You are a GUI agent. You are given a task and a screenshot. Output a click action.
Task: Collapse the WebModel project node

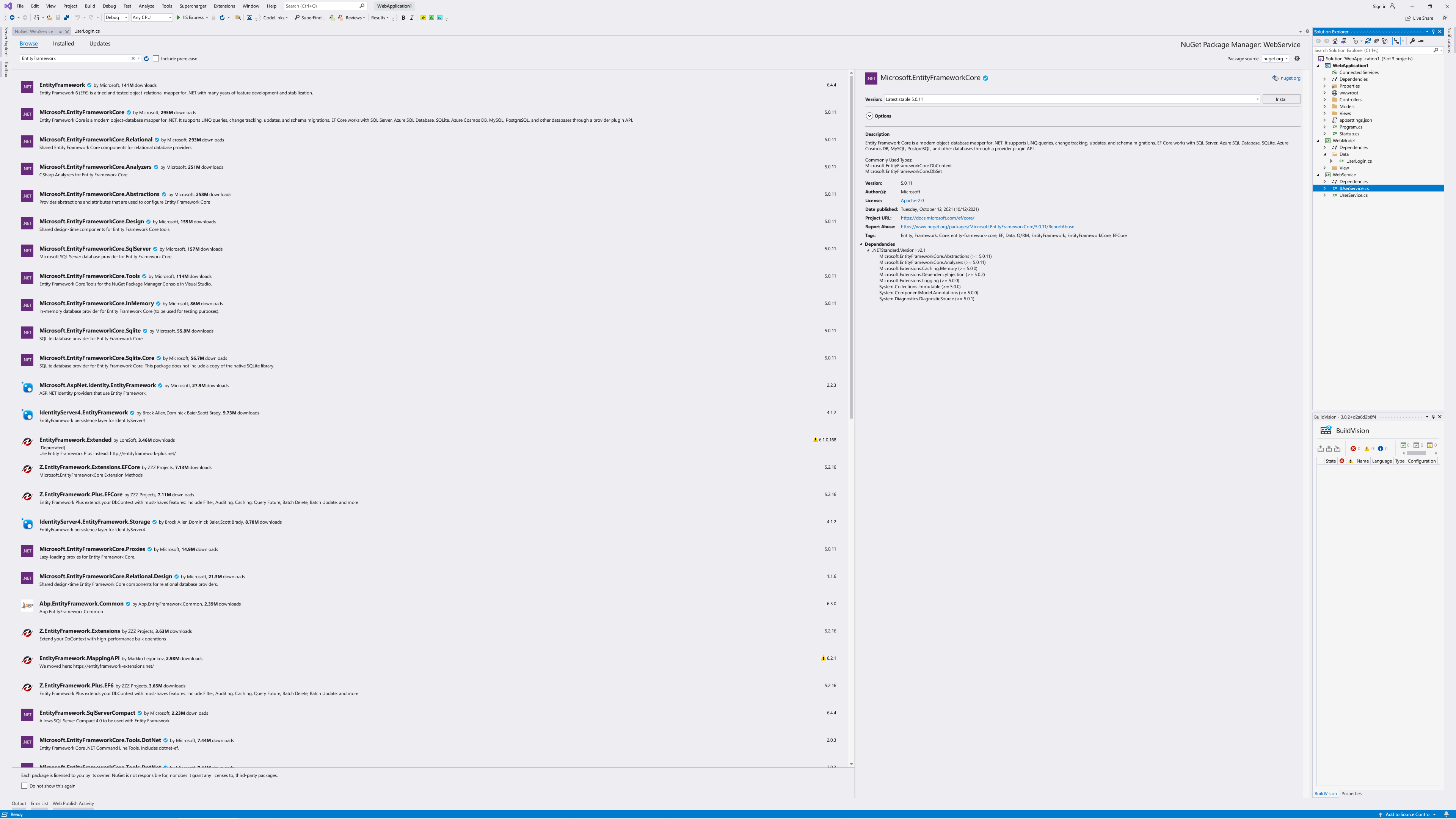(x=1319, y=141)
